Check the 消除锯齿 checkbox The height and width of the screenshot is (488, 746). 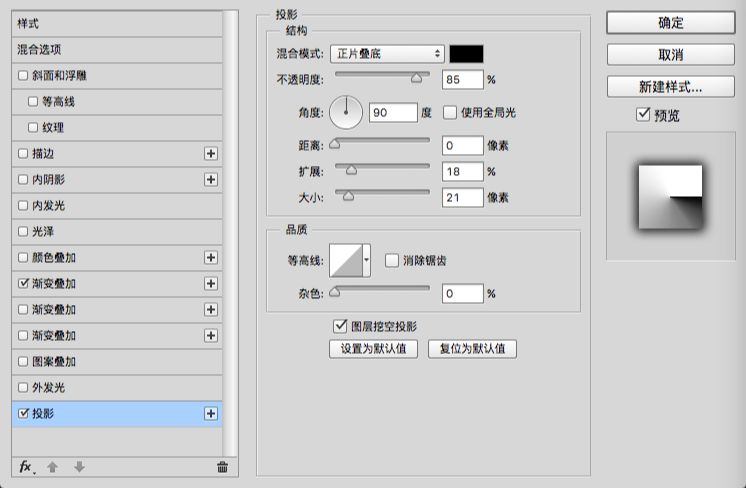392,261
